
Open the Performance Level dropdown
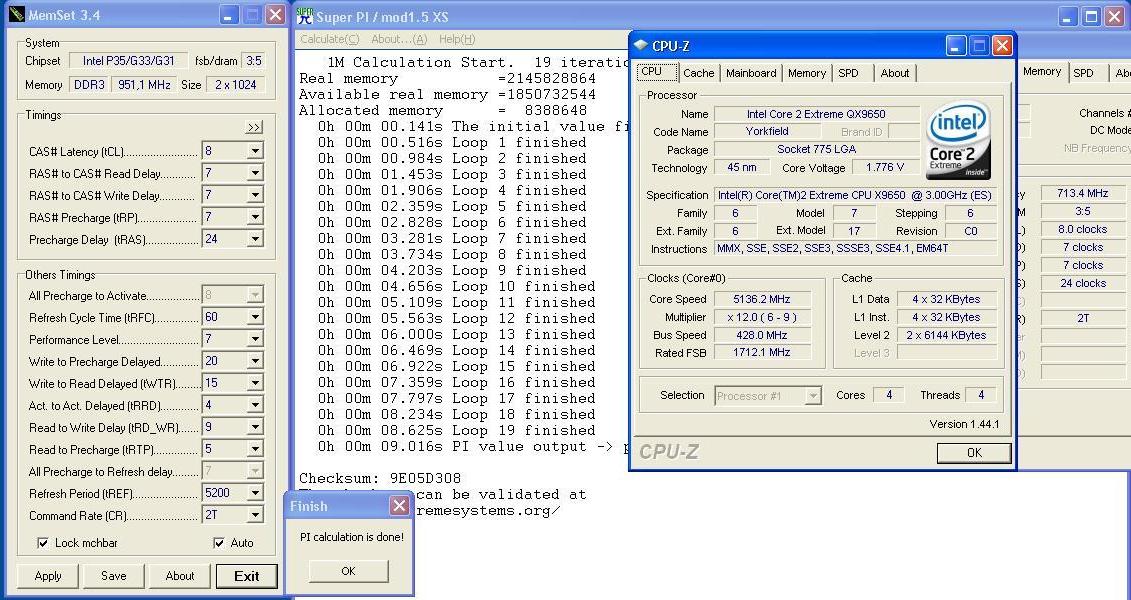(x=255, y=339)
